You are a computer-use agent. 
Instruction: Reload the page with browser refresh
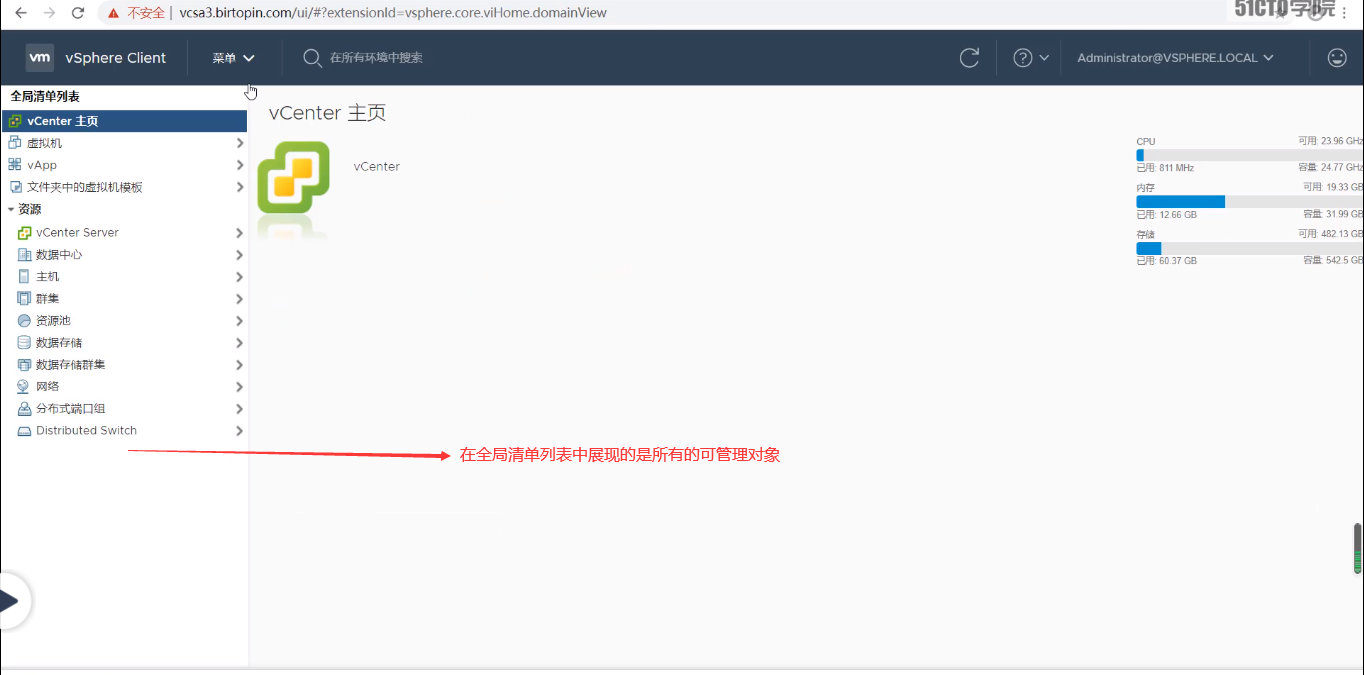pos(78,13)
